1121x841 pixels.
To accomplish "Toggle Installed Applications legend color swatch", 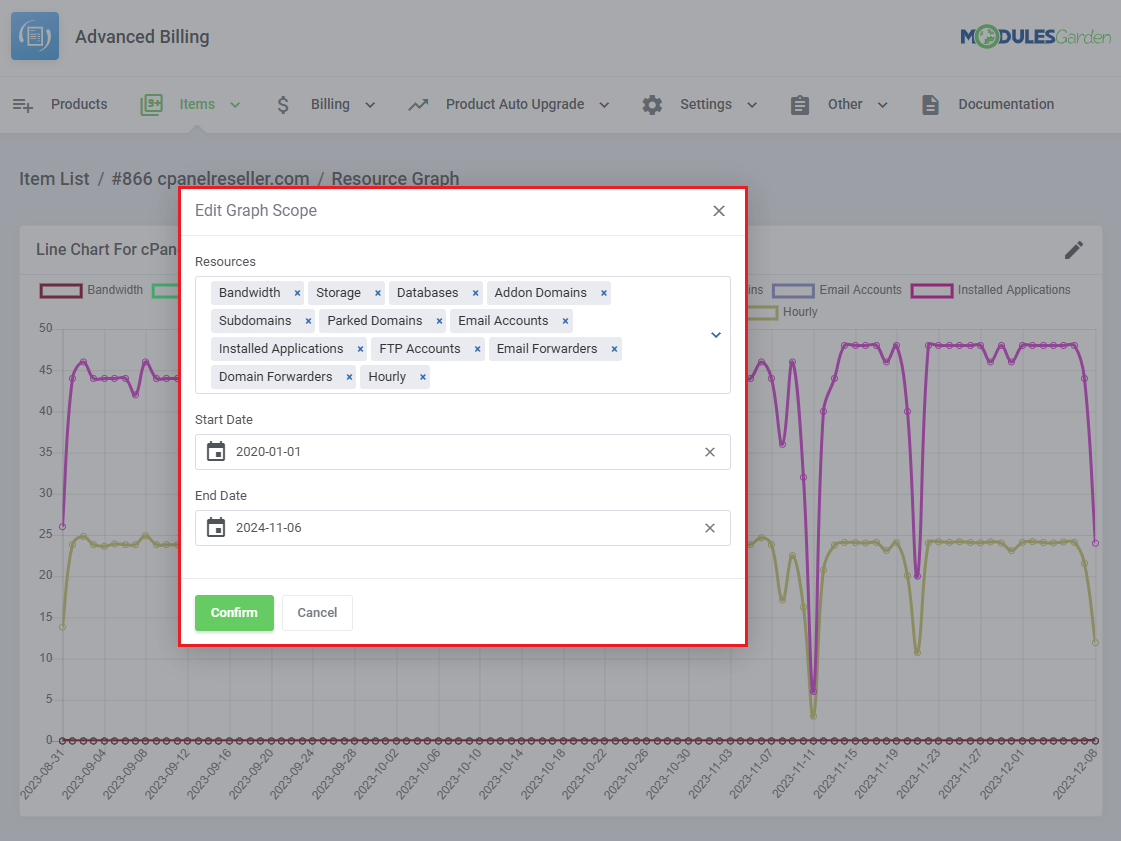I will 932,290.
